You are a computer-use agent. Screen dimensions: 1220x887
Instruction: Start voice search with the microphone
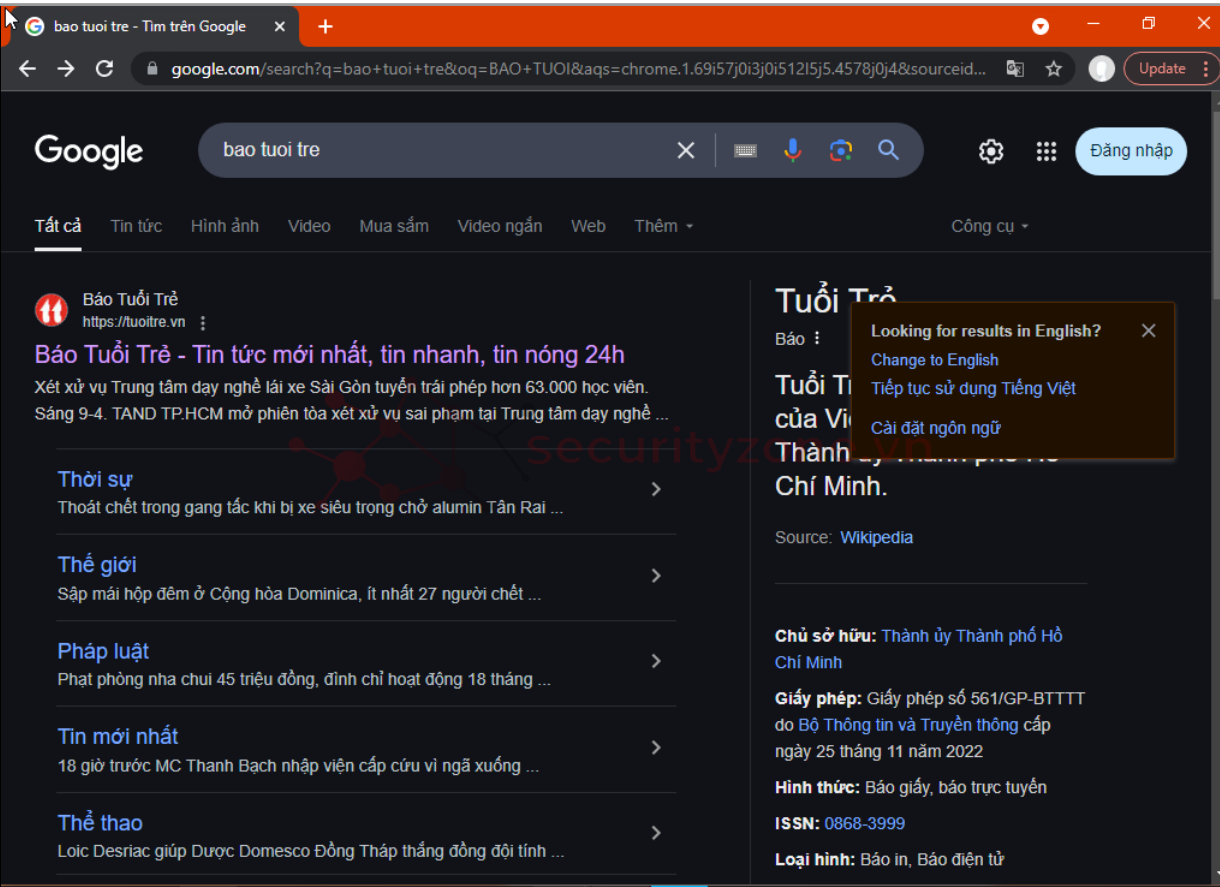coord(793,150)
